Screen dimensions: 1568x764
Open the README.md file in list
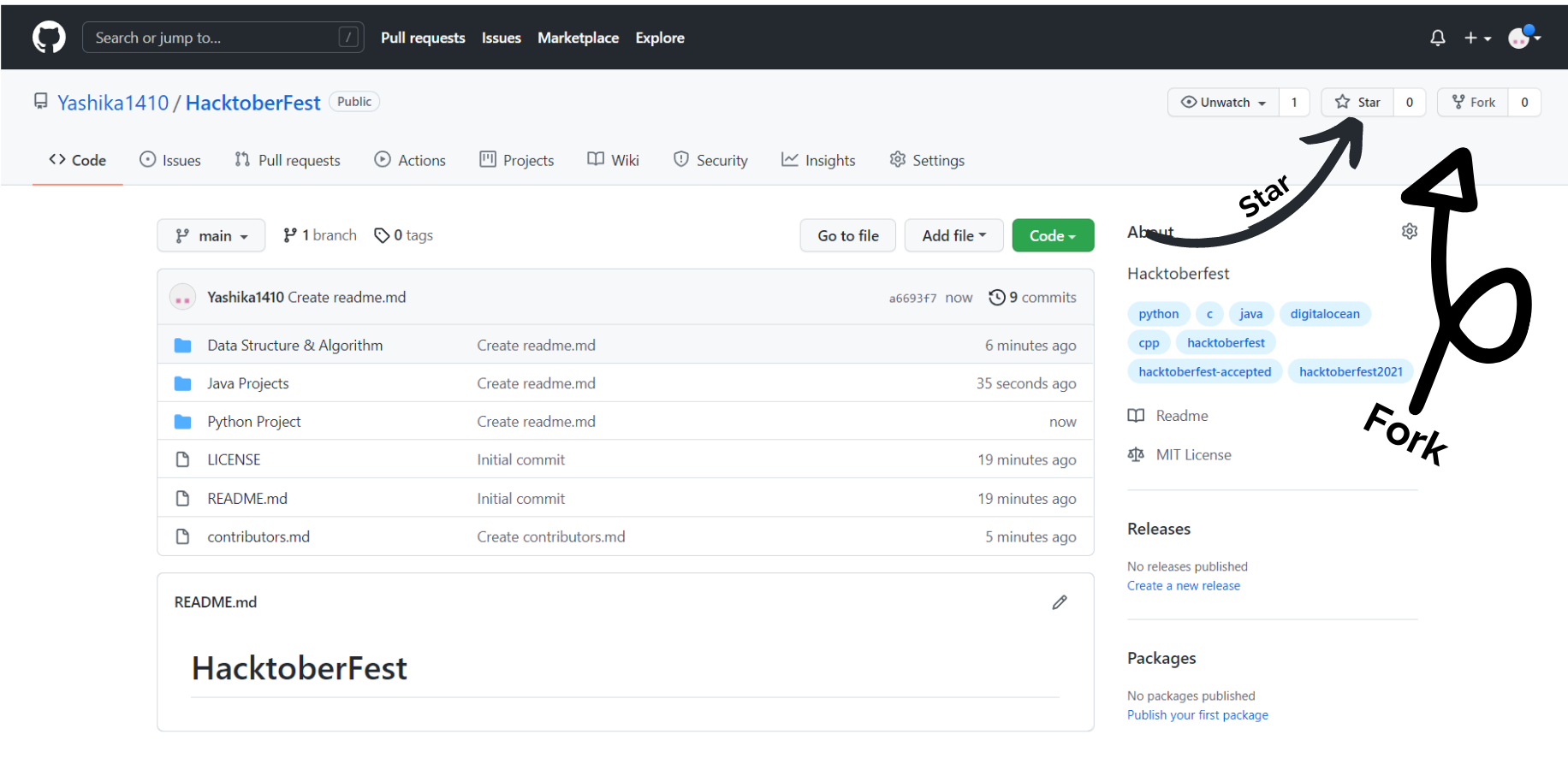pos(247,499)
